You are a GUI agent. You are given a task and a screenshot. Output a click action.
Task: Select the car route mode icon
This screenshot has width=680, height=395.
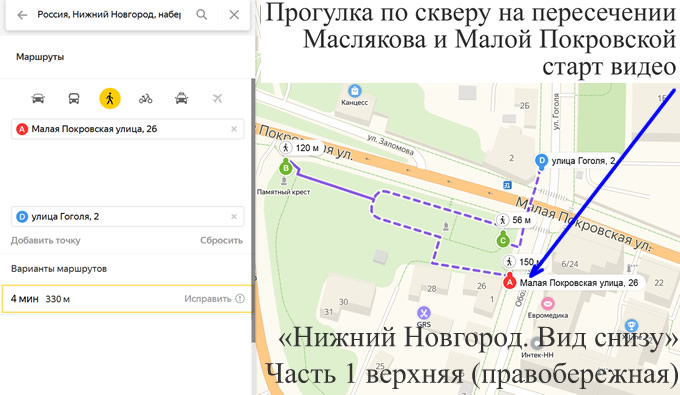(38, 98)
